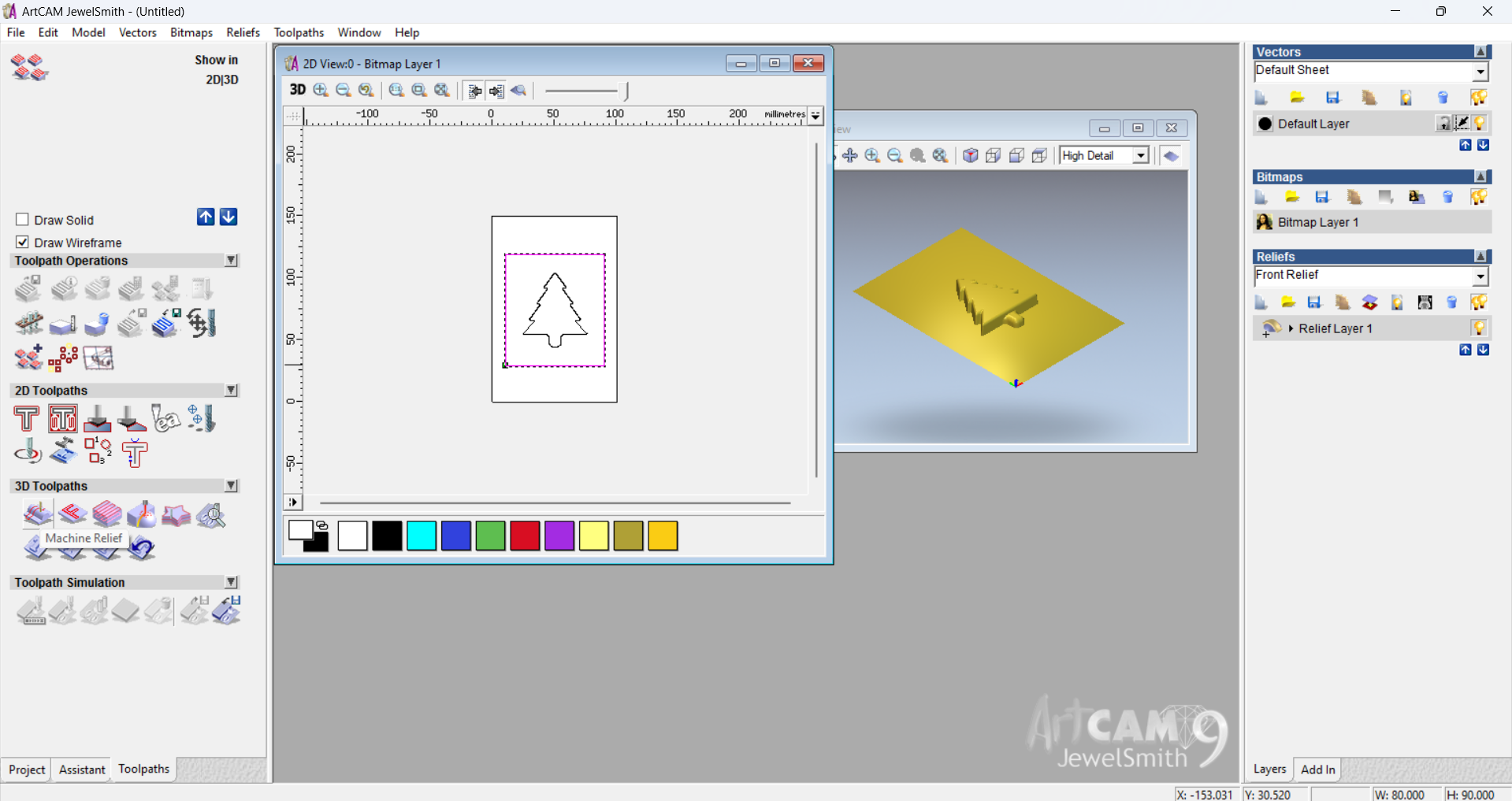The height and width of the screenshot is (801, 1512).
Task: Toggle snapping on Default Layer
Action: coord(1462,124)
